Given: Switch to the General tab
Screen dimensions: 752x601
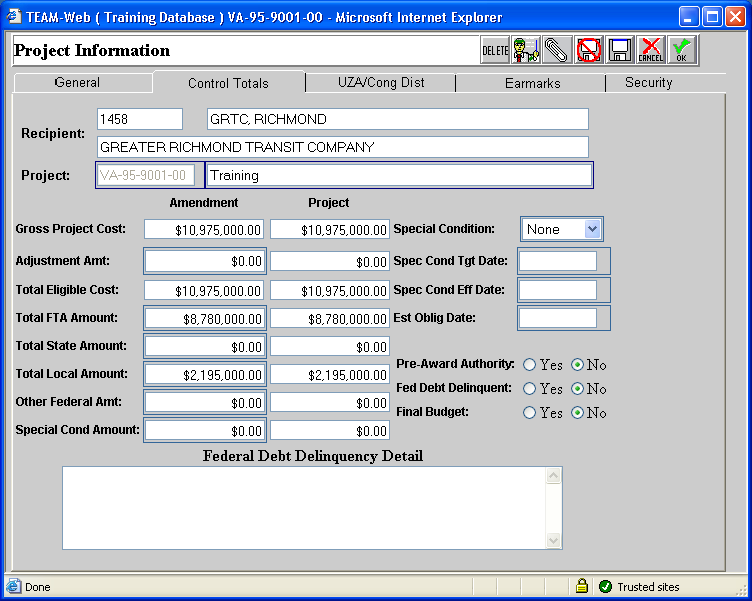Looking at the screenshot, I should [77, 83].
